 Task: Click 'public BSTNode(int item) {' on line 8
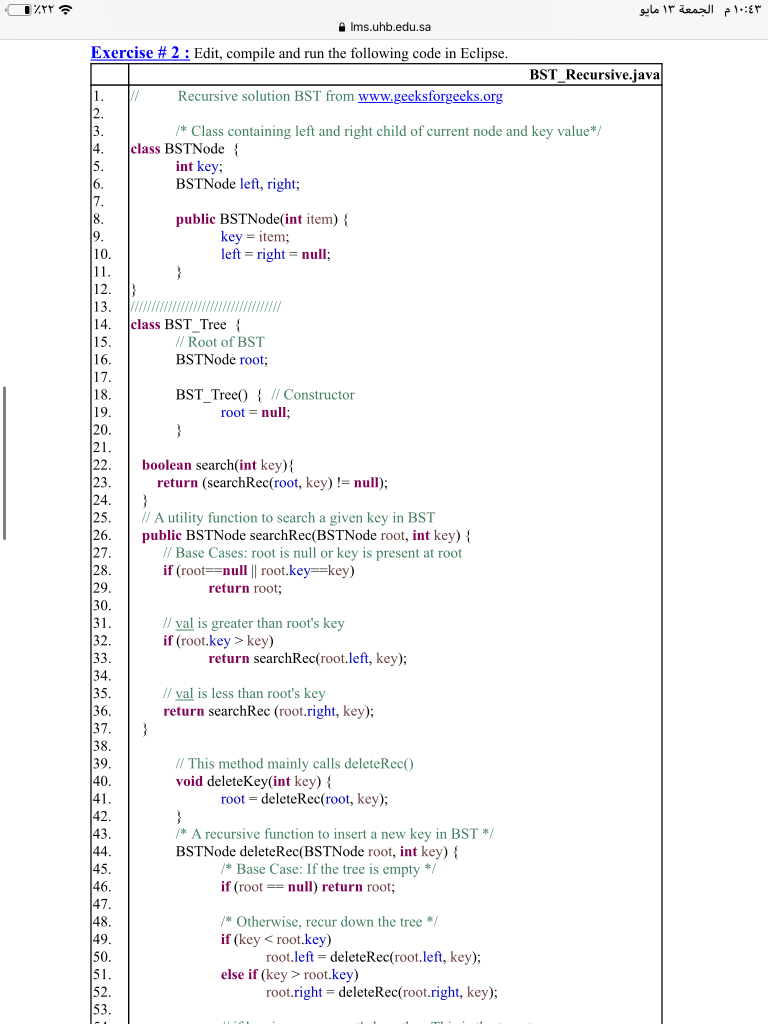coord(262,219)
